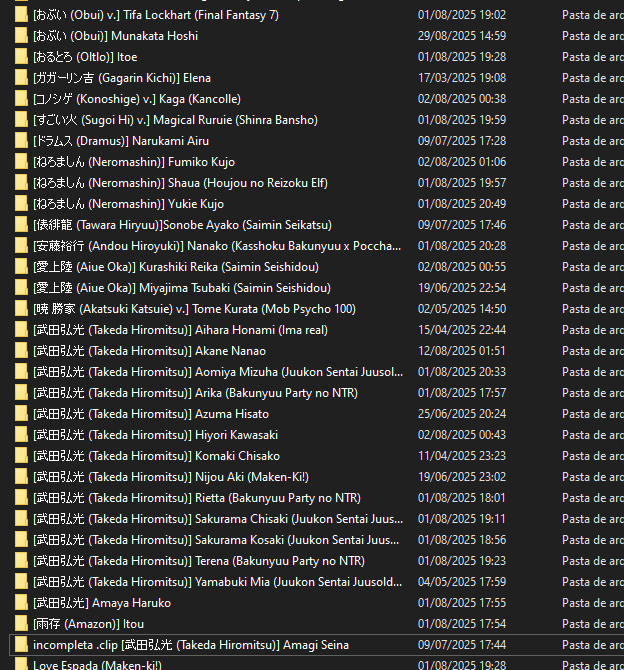Click folder icon beside Kaga (Kancolle)
624x670 pixels.
[x=21, y=99]
